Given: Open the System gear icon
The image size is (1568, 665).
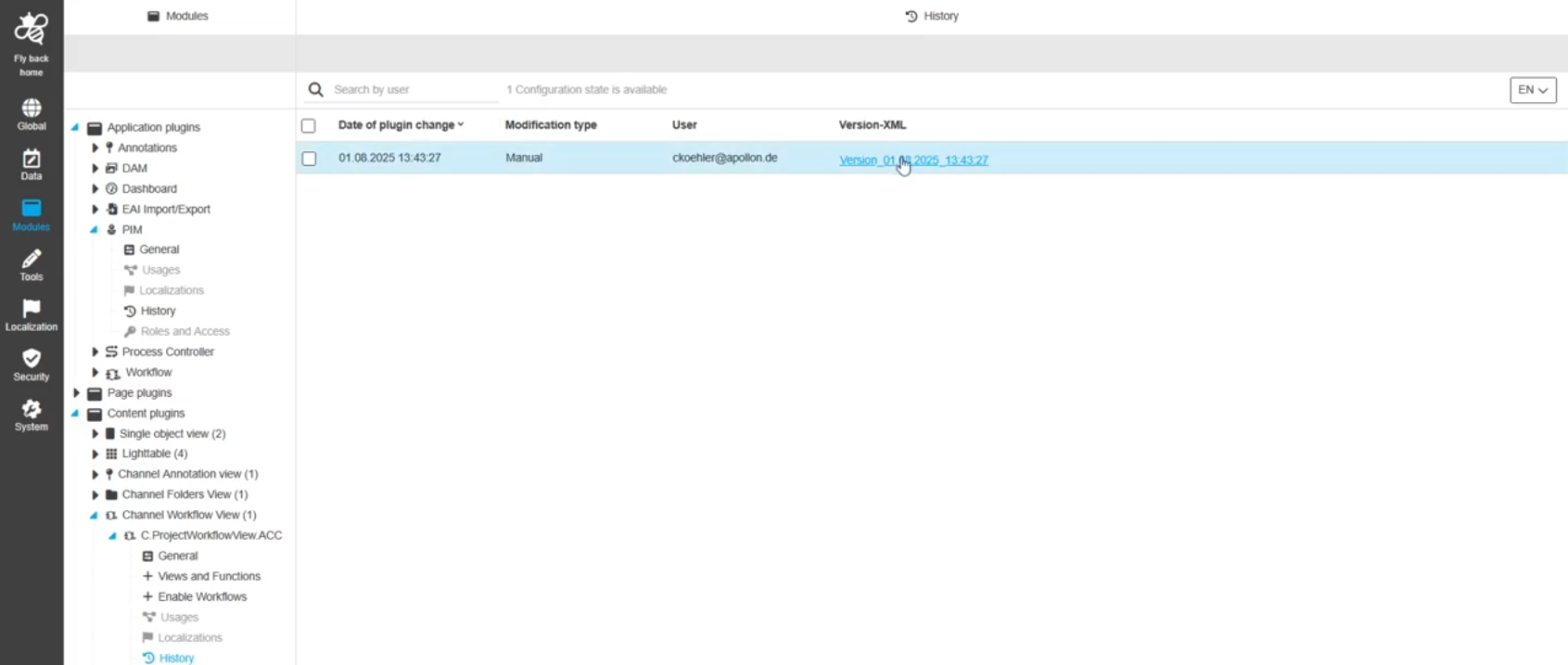Looking at the screenshot, I should pos(31,410).
